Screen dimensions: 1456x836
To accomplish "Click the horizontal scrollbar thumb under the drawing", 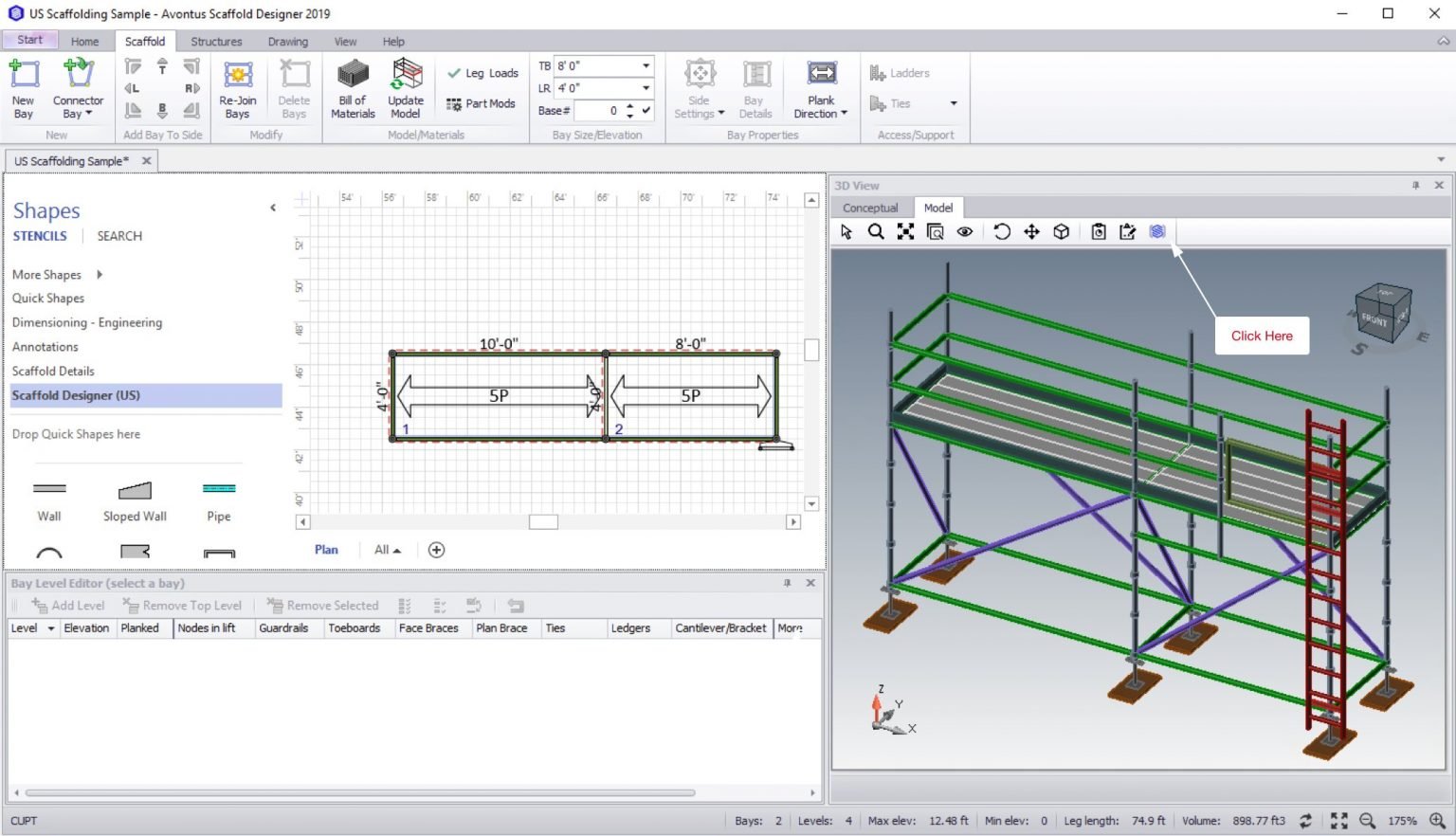I will tap(543, 522).
